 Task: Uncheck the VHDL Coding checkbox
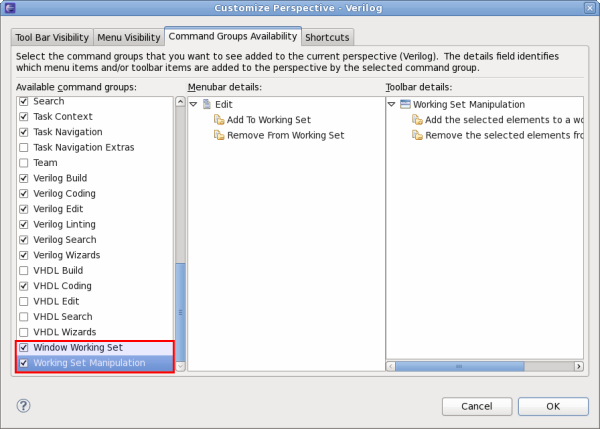click(24, 286)
